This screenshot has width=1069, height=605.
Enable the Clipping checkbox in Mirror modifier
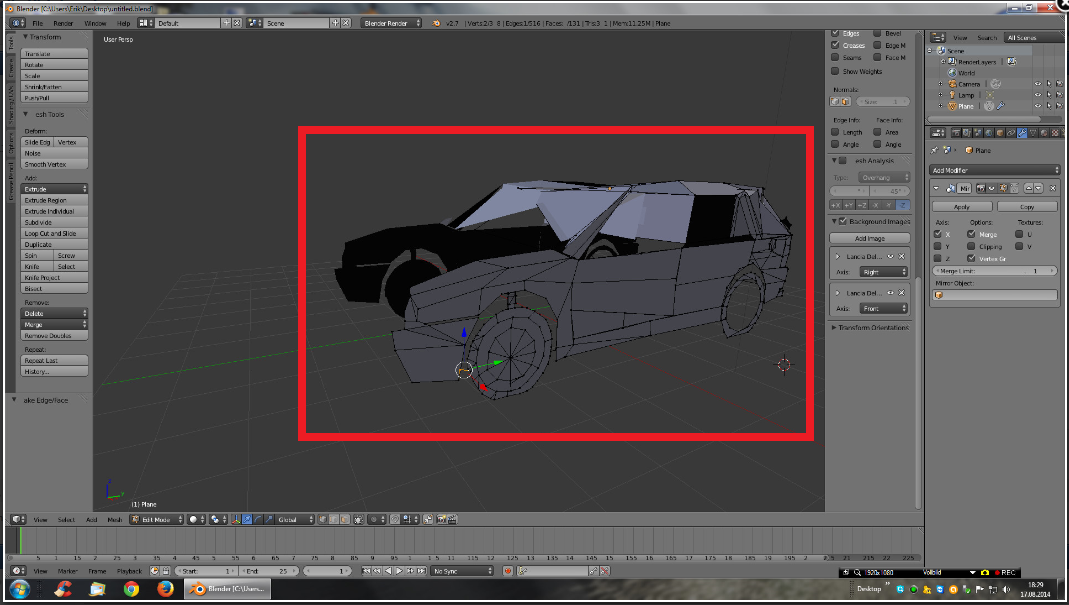click(x=972, y=246)
